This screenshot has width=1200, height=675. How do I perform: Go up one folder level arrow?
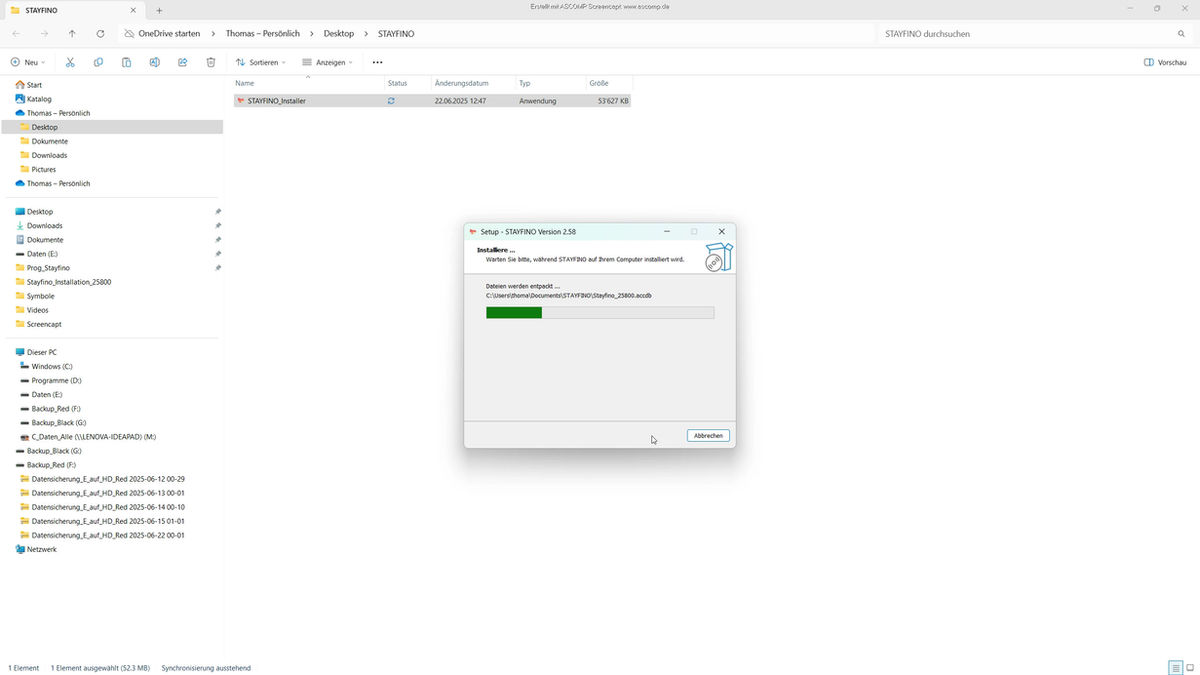[x=72, y=33]
